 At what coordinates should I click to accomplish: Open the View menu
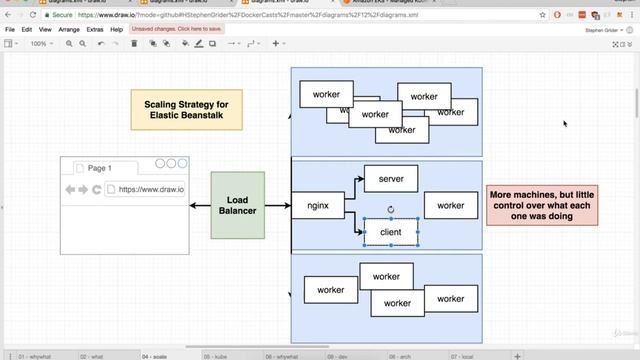click(x=45, y=29)
